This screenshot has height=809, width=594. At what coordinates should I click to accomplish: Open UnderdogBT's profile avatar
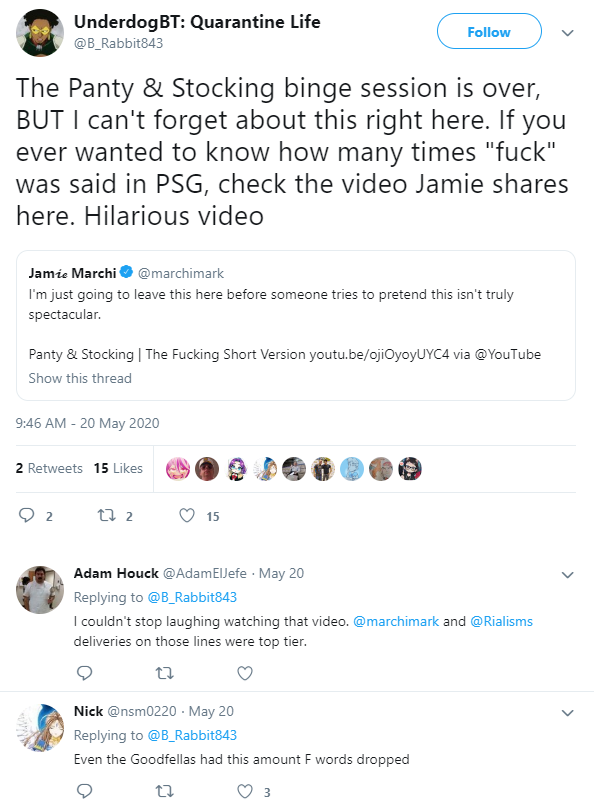[40, 33]
